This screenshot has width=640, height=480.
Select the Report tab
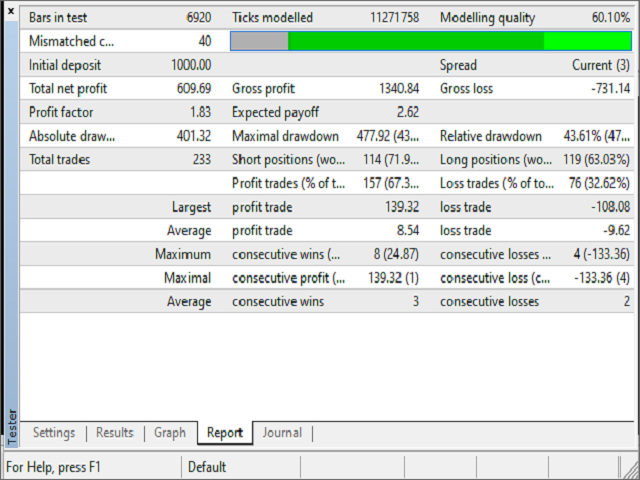click(225, 433)
